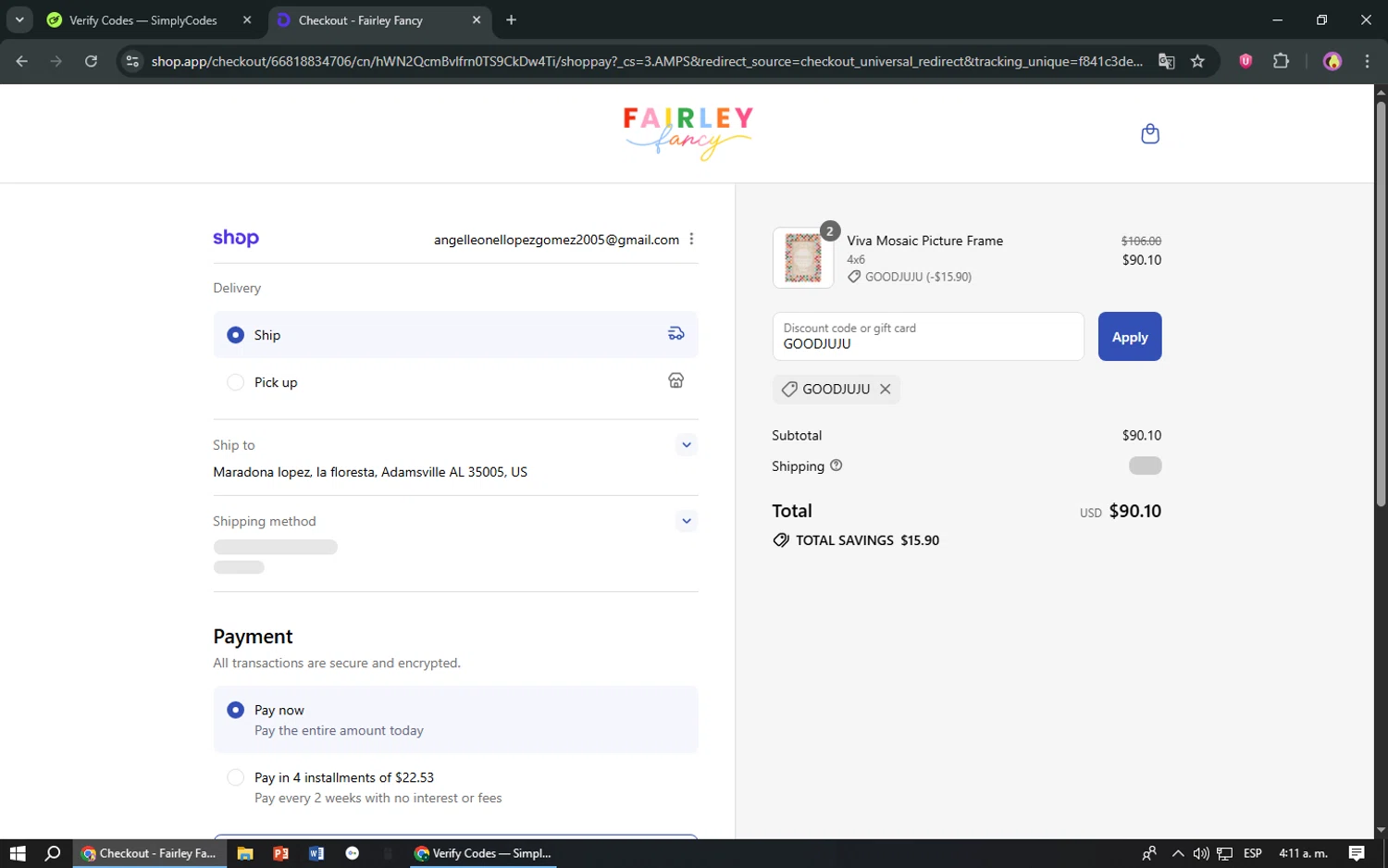The width and height of the screenshot is (1388, 868).
Task: Open Word from taskbar
Action: [316, 853]
